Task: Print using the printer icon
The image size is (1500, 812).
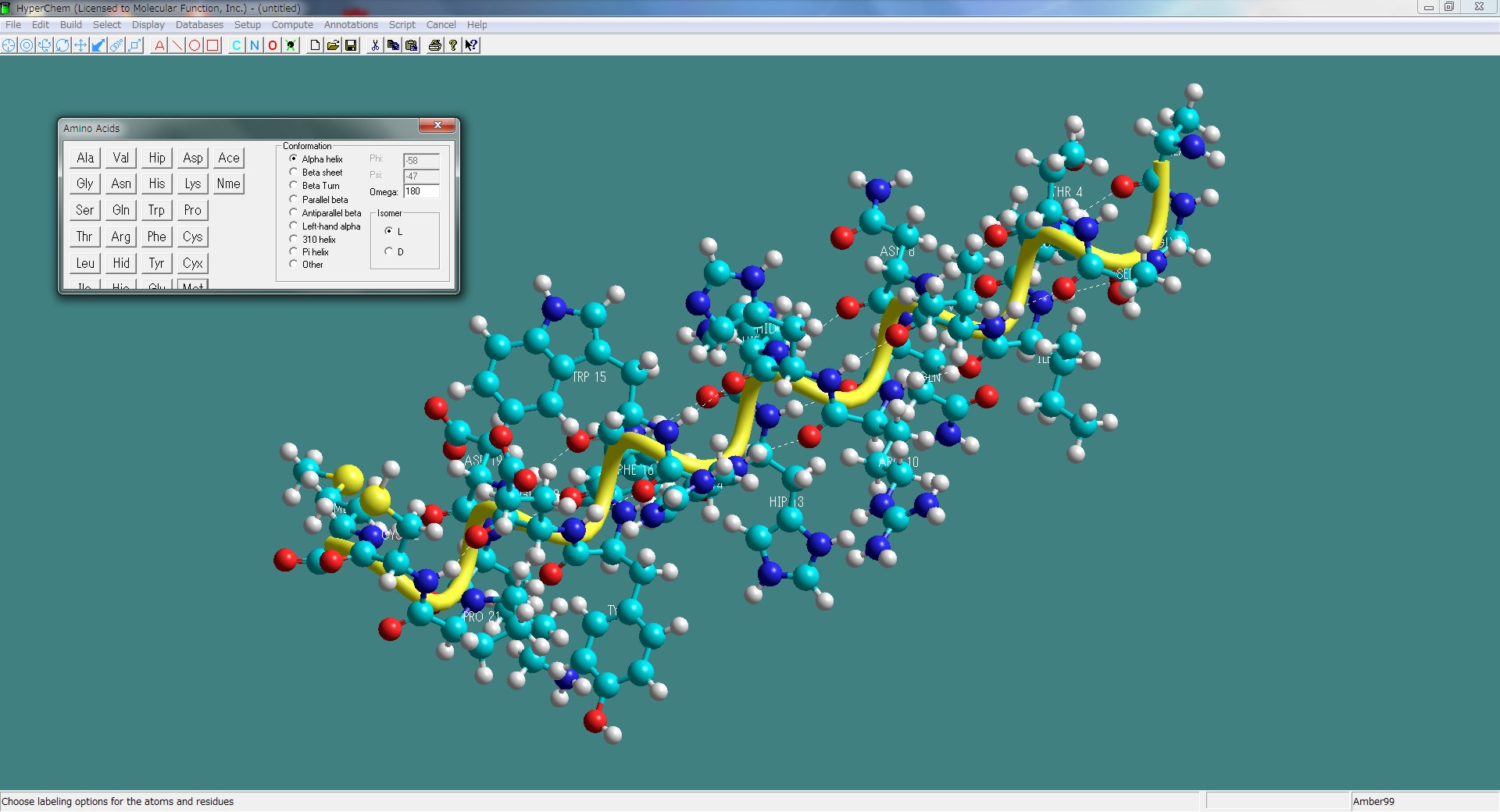Action: (435, 45)
